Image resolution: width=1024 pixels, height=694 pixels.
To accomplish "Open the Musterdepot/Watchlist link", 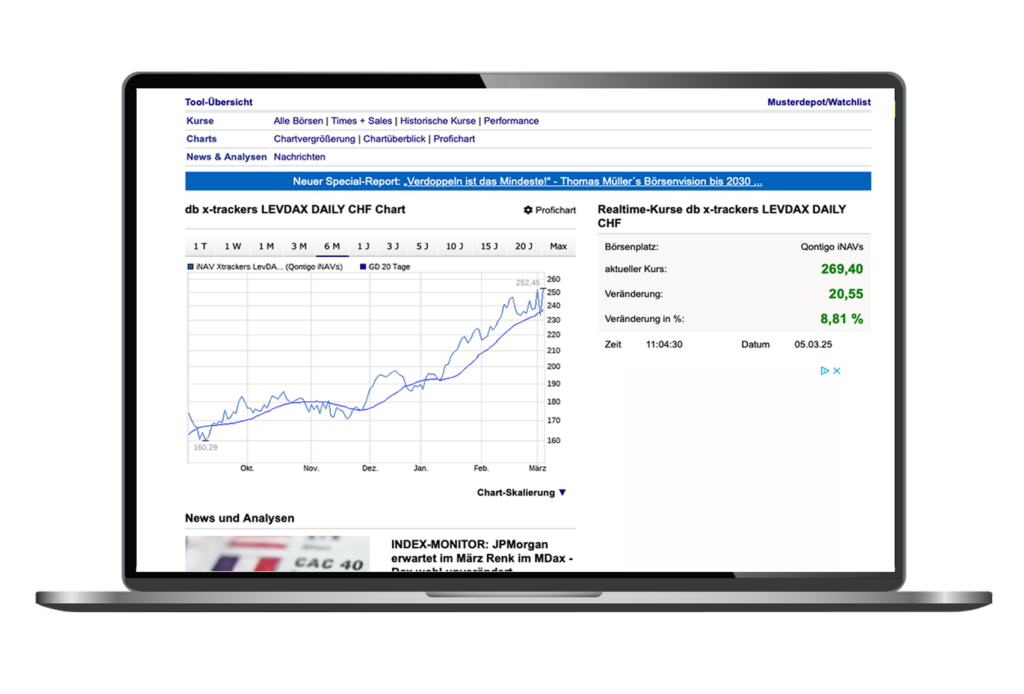I will 818,102.
